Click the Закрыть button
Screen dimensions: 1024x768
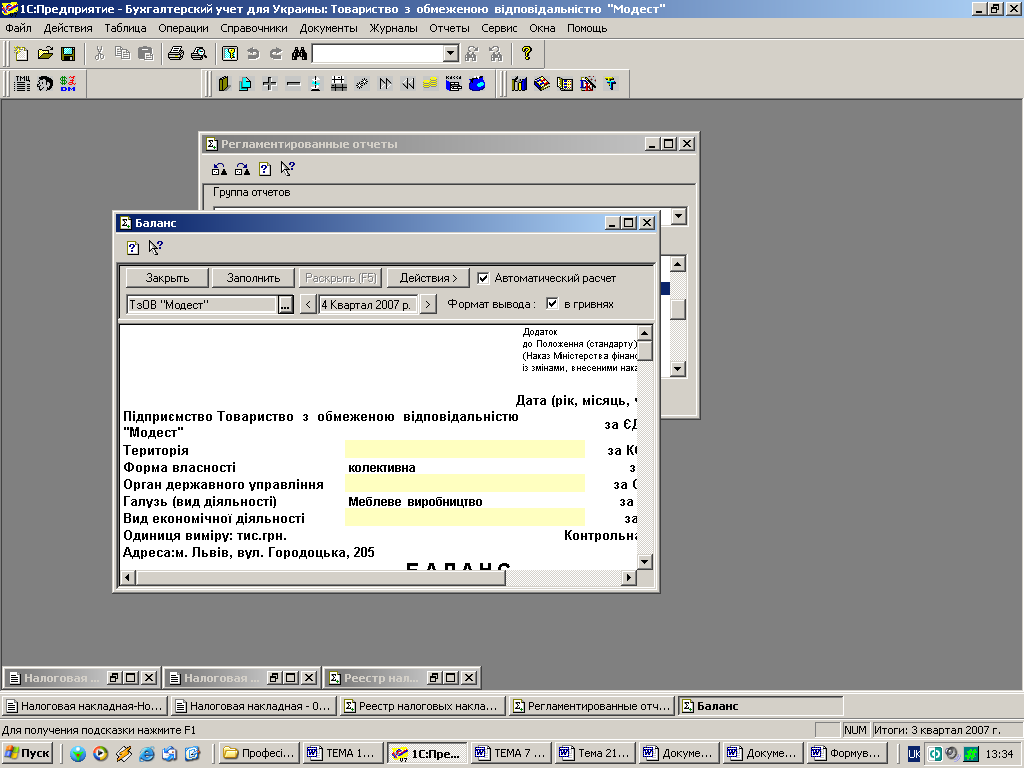point(167,278)
